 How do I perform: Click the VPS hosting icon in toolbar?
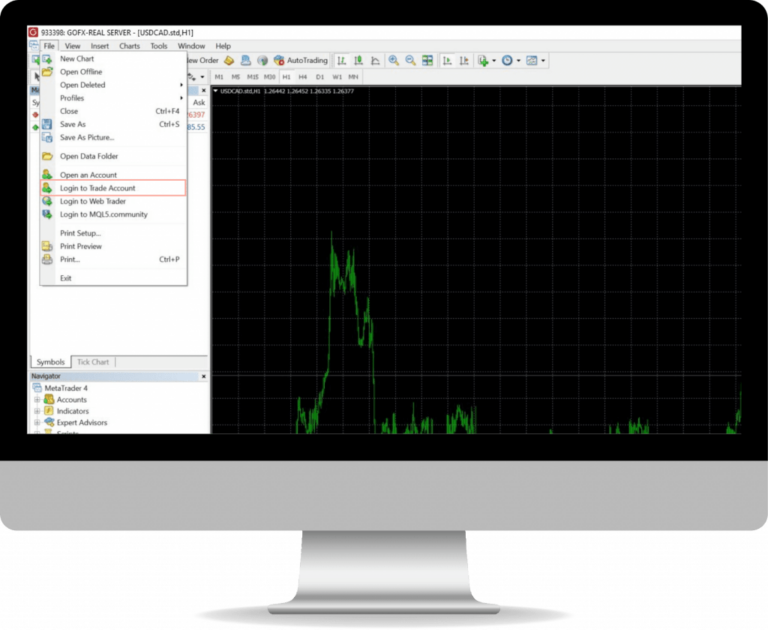(x=246, y=60)
